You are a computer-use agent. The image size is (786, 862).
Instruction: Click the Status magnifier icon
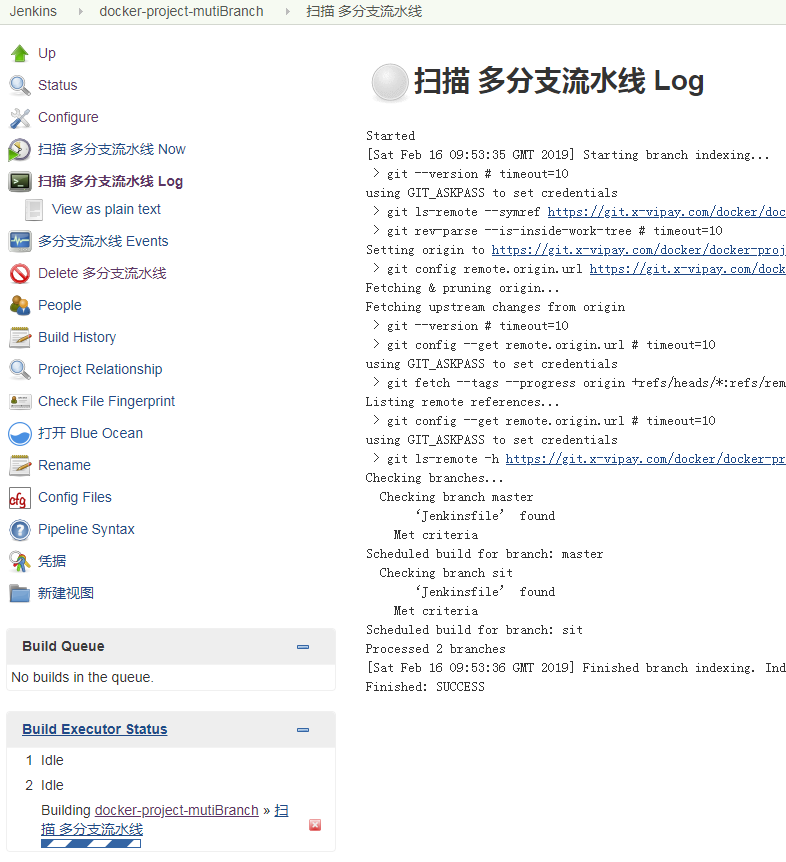[x=20, y=85]
